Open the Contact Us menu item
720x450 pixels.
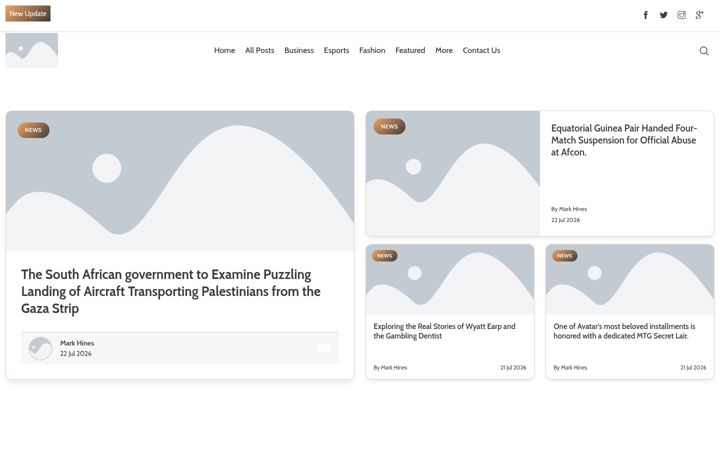tap(481, 51)
